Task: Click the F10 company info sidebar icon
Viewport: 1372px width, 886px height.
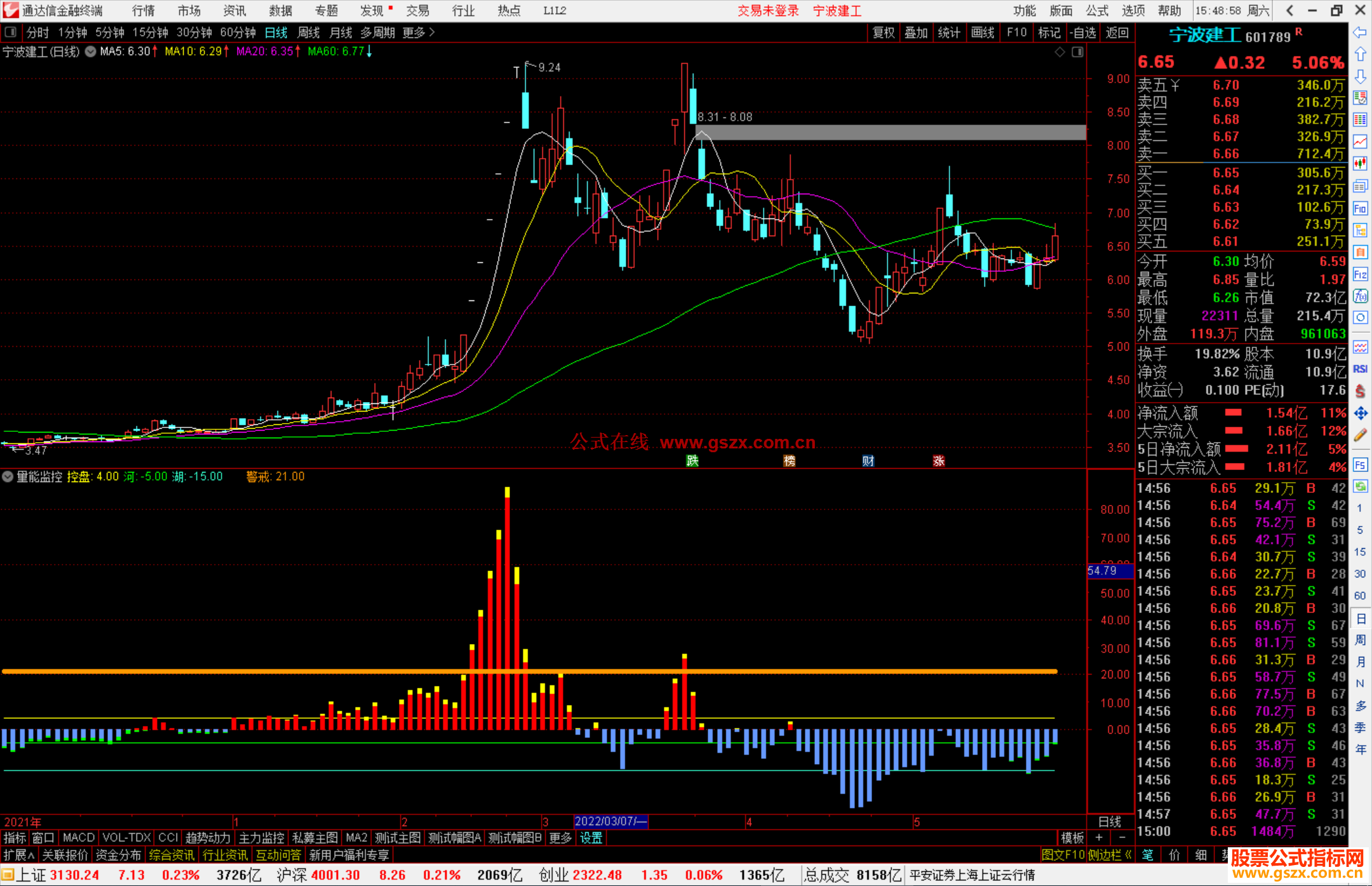Action: pos(1360,208)
